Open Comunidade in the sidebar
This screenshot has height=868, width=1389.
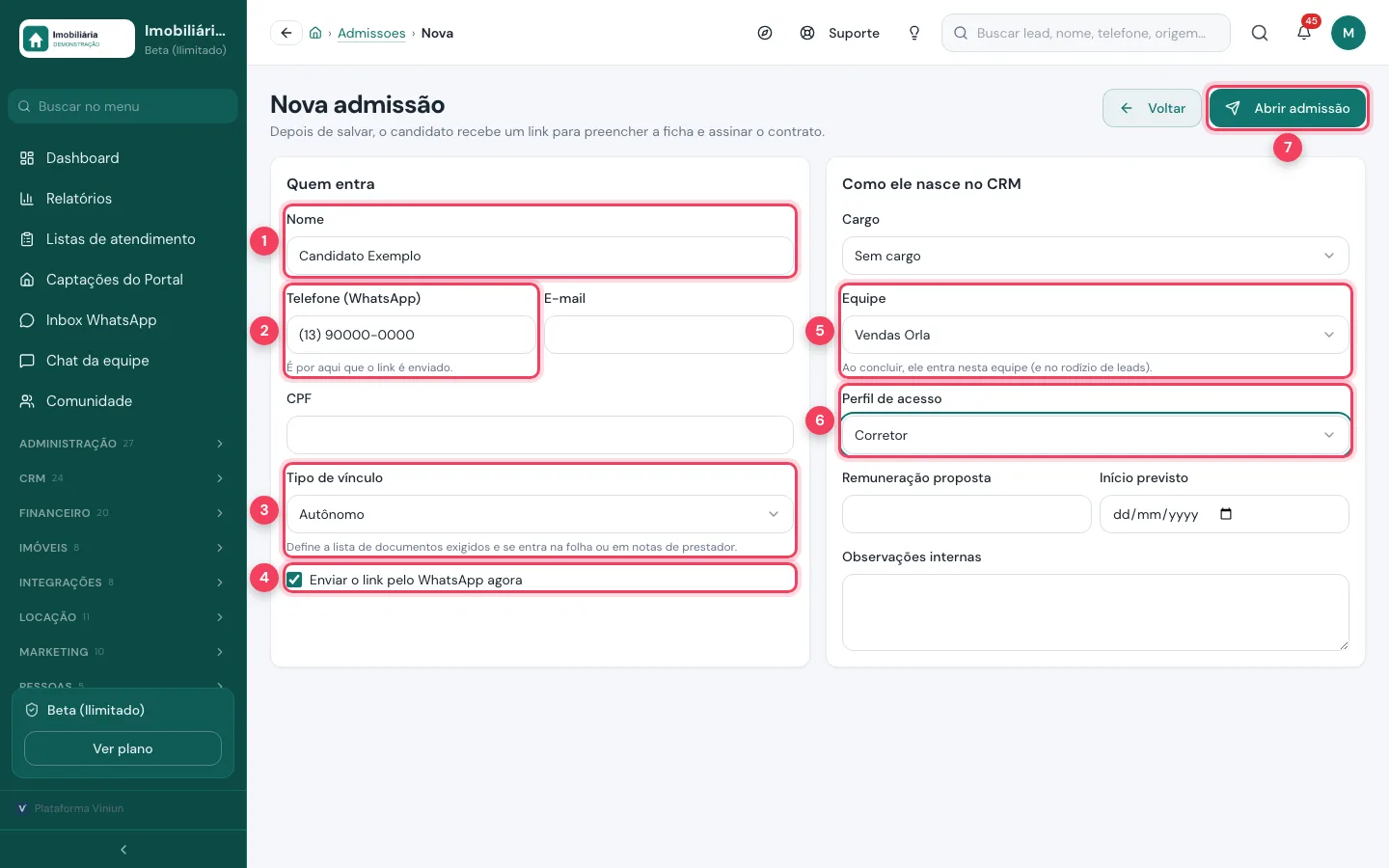[123, 401]
